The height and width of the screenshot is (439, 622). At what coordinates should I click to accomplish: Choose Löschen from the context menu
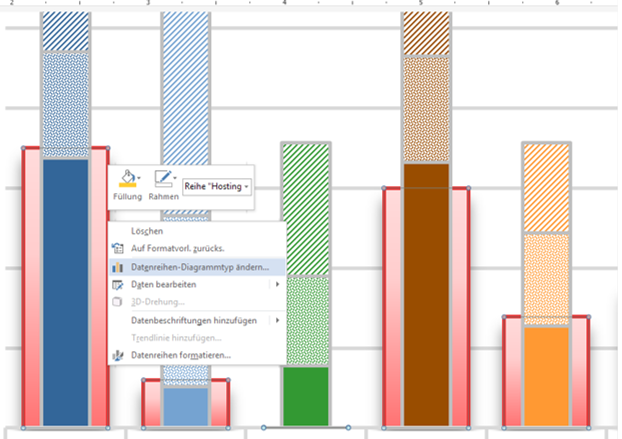coord(147,231)
